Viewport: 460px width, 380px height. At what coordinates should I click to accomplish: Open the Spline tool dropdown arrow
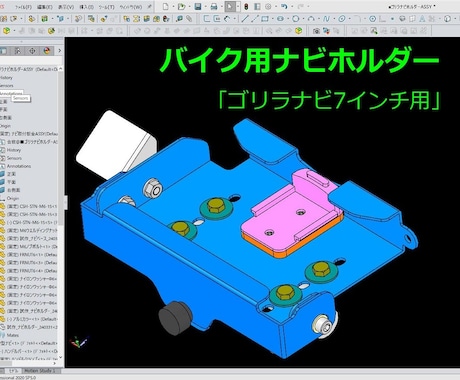click(x=333, y=19)
